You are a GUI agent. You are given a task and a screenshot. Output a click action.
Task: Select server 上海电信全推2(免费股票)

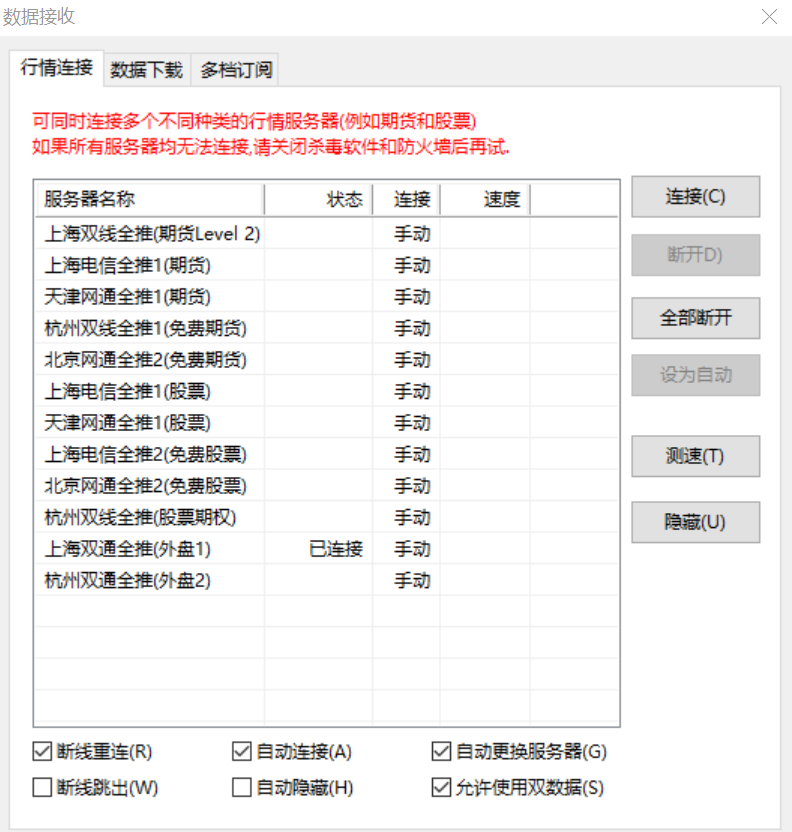327,454
